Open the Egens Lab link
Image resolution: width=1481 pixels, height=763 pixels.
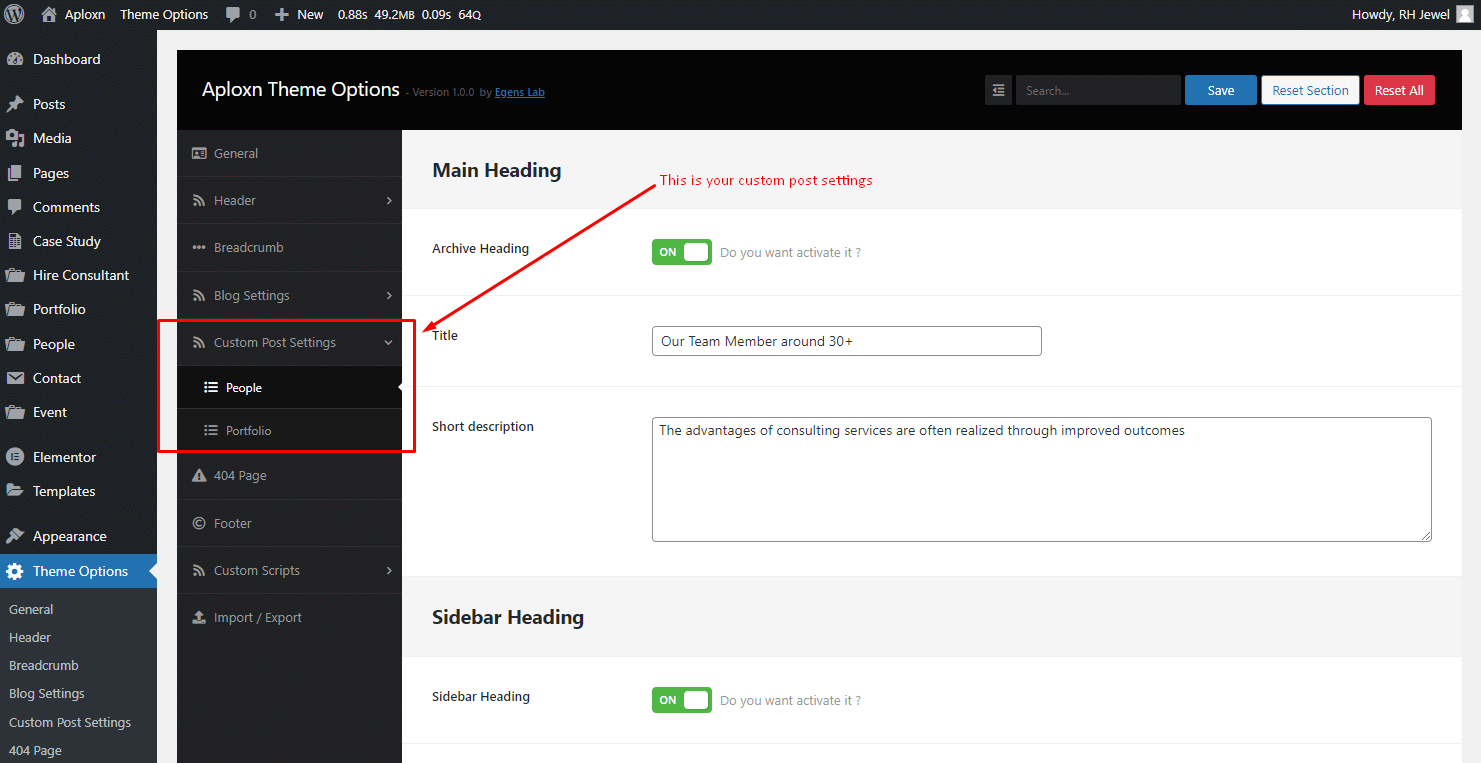point(520,92)
